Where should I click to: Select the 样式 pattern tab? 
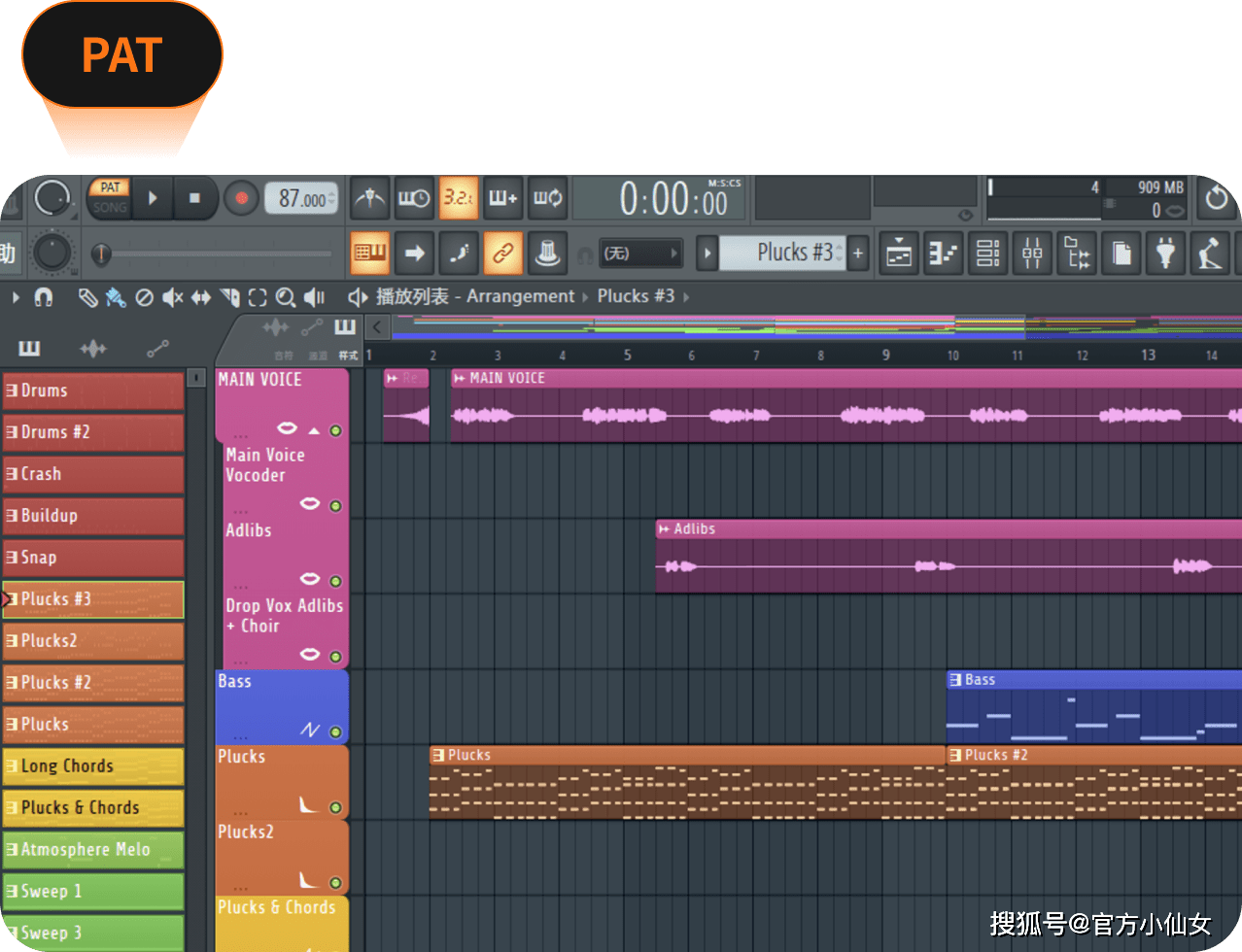(347, 356)
